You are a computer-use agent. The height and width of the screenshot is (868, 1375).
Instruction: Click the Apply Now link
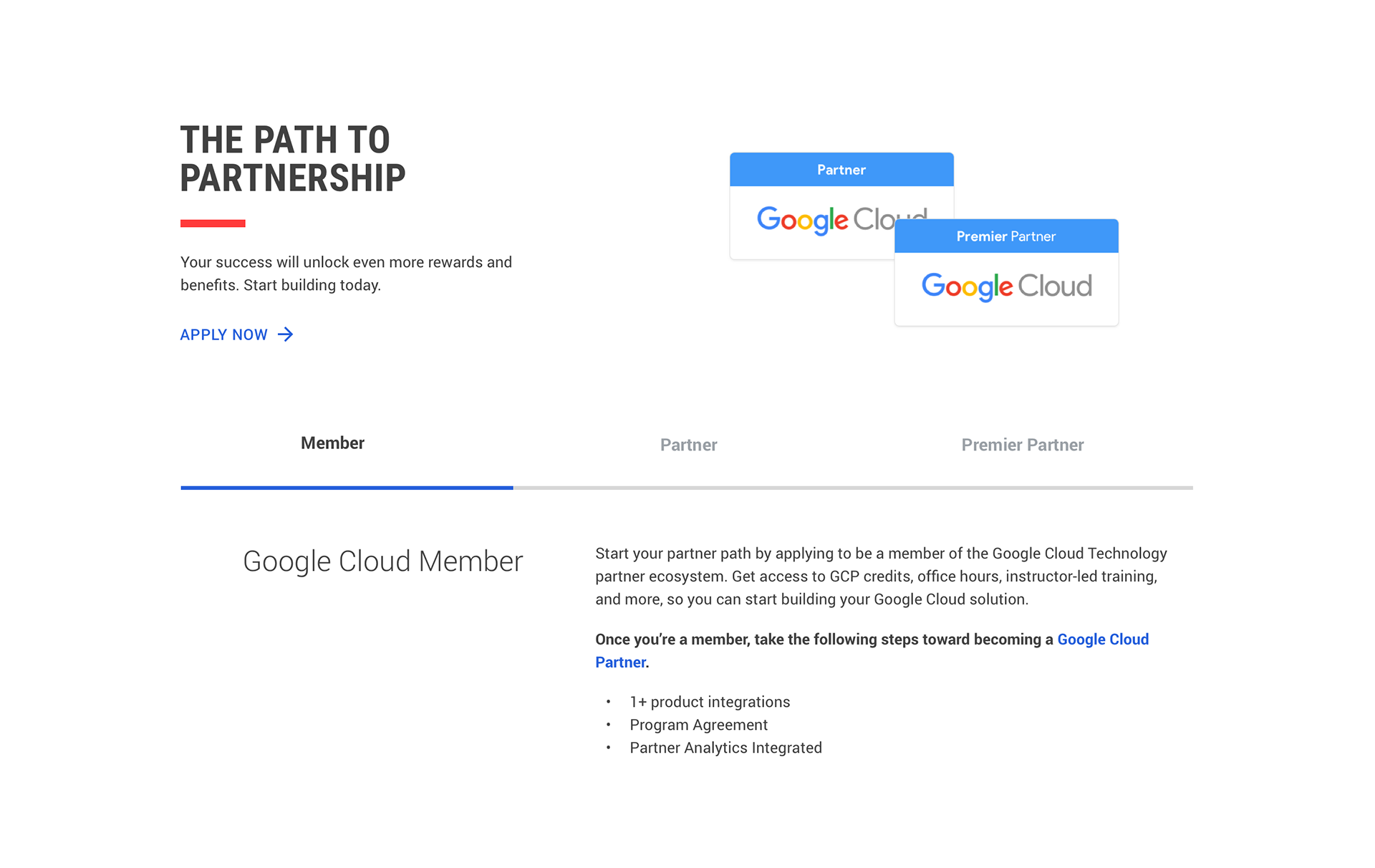[x=237, y=334]
